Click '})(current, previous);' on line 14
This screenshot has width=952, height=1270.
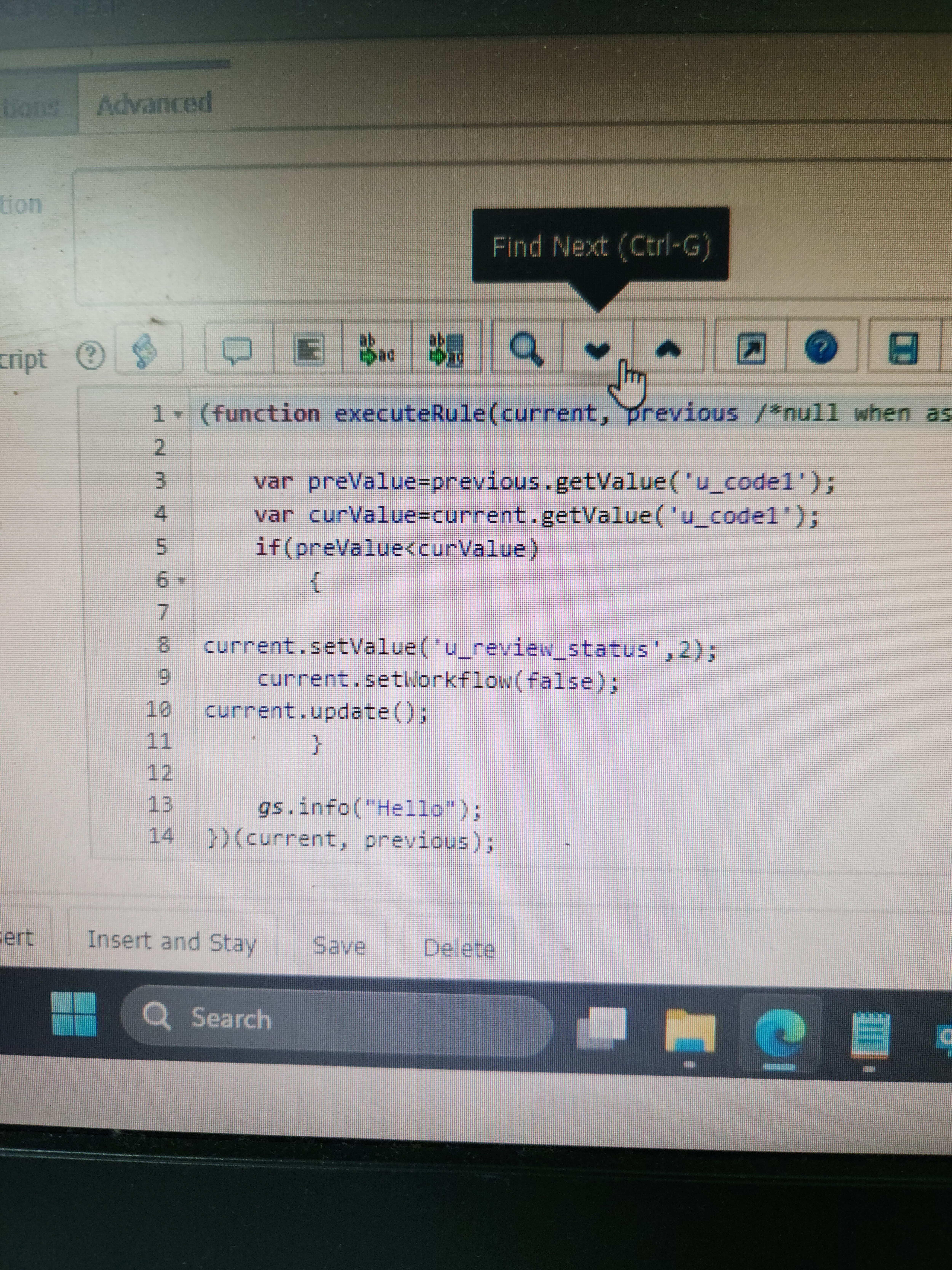pyautogui.click(x=351, y=841)
